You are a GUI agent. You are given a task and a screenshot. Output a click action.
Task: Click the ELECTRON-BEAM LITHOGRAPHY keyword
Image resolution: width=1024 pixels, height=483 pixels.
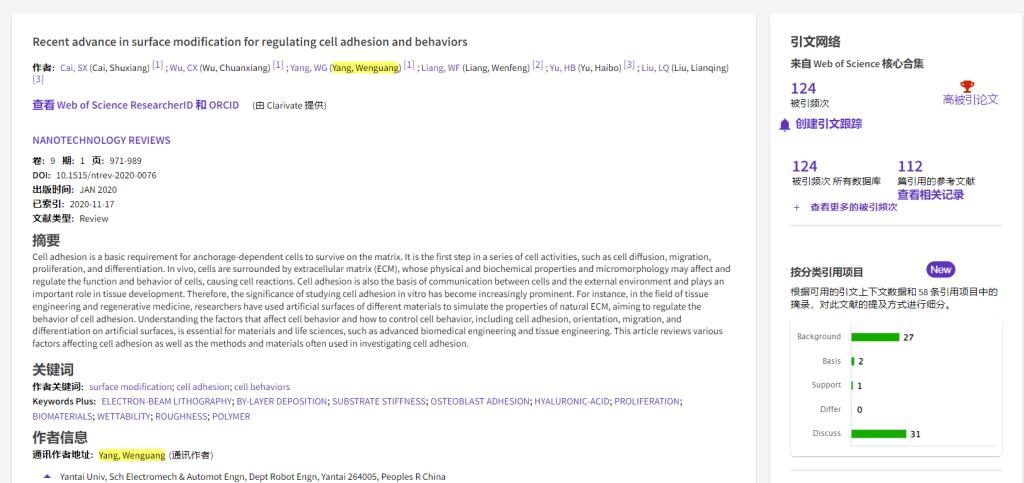154,401
